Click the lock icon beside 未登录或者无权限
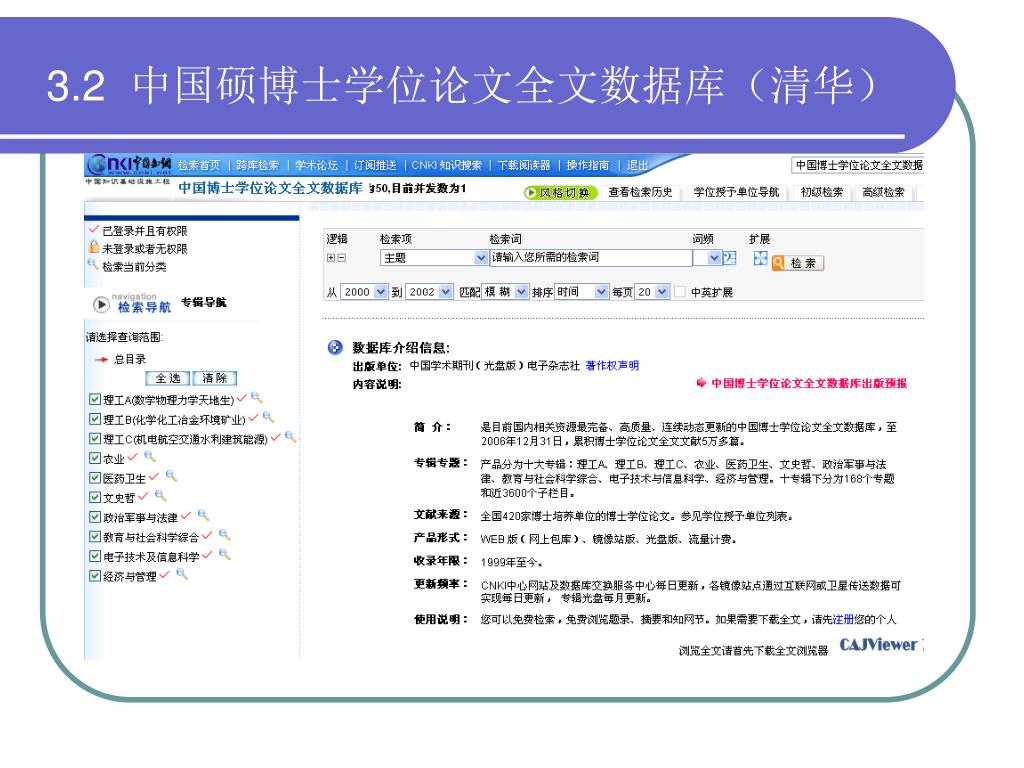 [x=94, y=247]
